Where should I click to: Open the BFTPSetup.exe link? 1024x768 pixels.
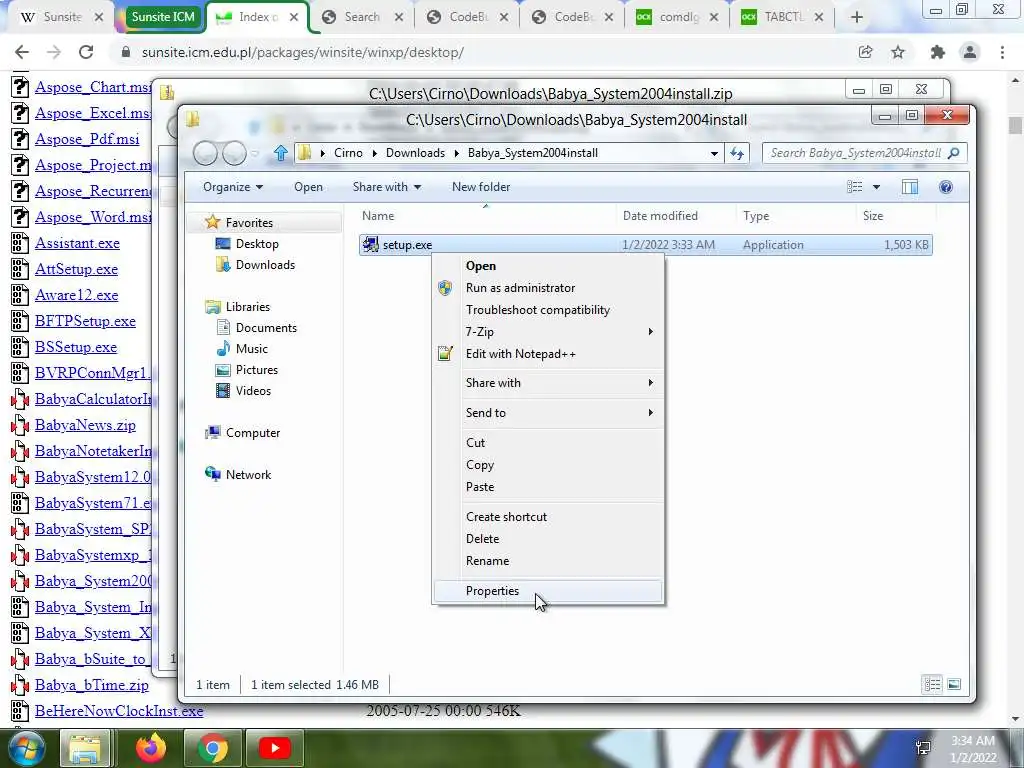coord(85,321)
